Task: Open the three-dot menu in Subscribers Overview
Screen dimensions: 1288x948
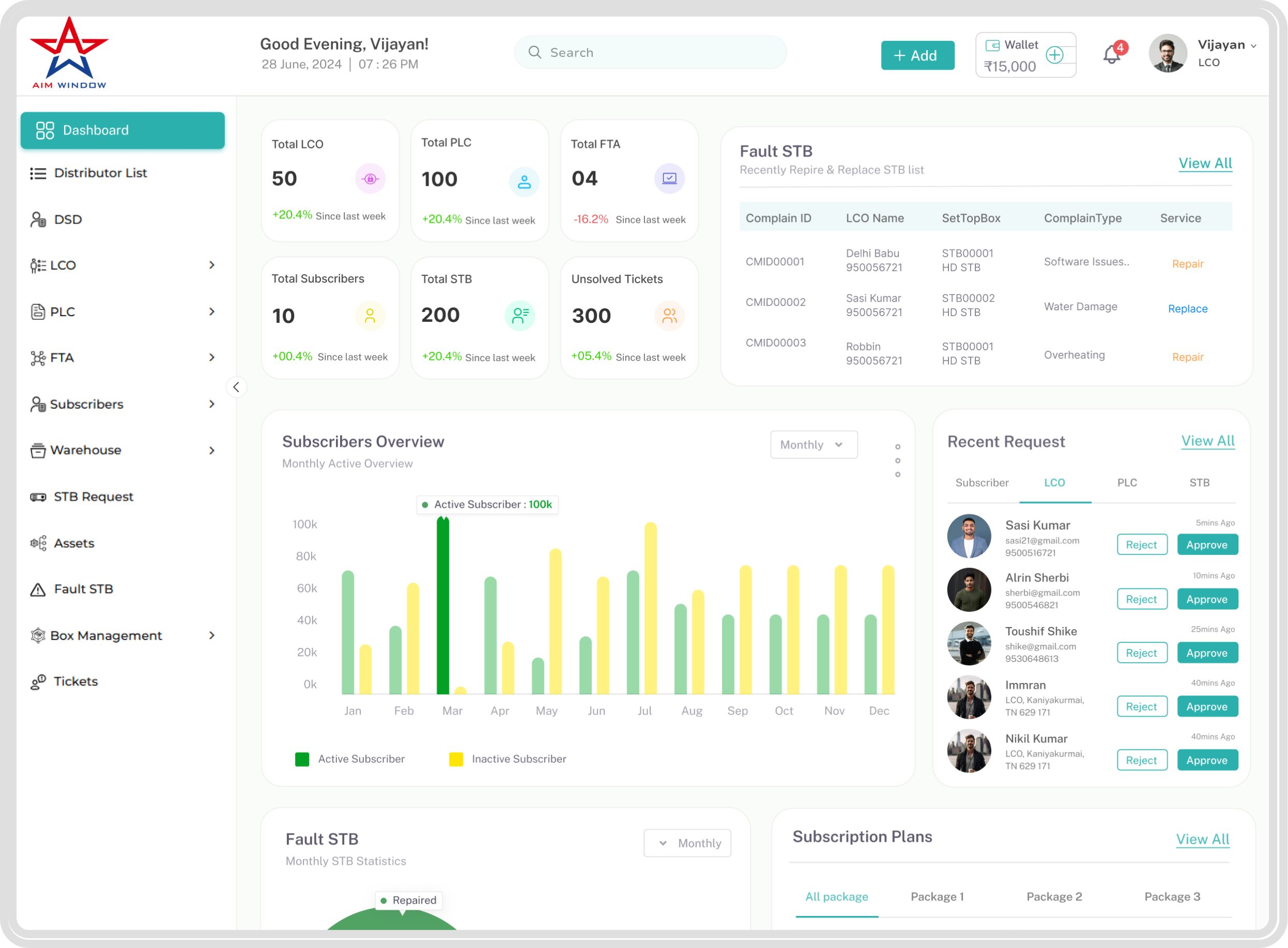Action: coord(898,461)
